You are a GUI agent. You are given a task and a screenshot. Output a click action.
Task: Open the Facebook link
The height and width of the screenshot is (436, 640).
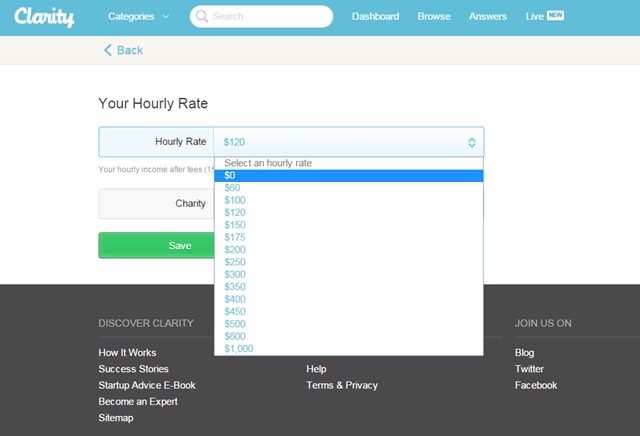pos(536,385)
